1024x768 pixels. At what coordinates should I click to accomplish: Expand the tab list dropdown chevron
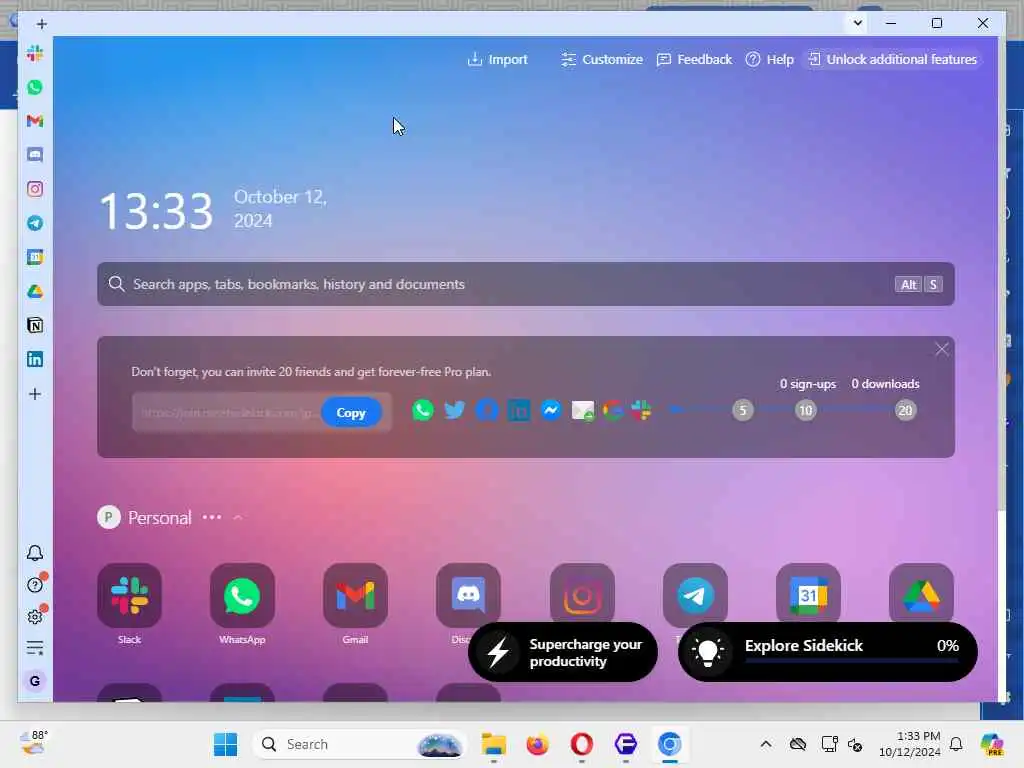857,23
